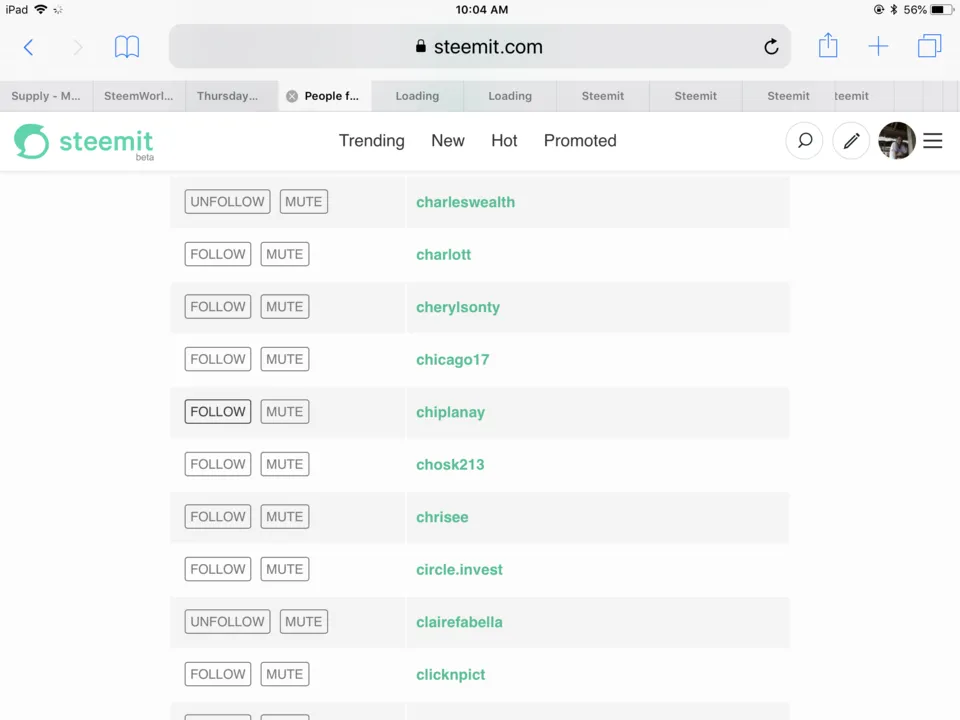This screenshot has height=720, width=960.
Task: Follow chrisee
Action: tap(218, 517)
